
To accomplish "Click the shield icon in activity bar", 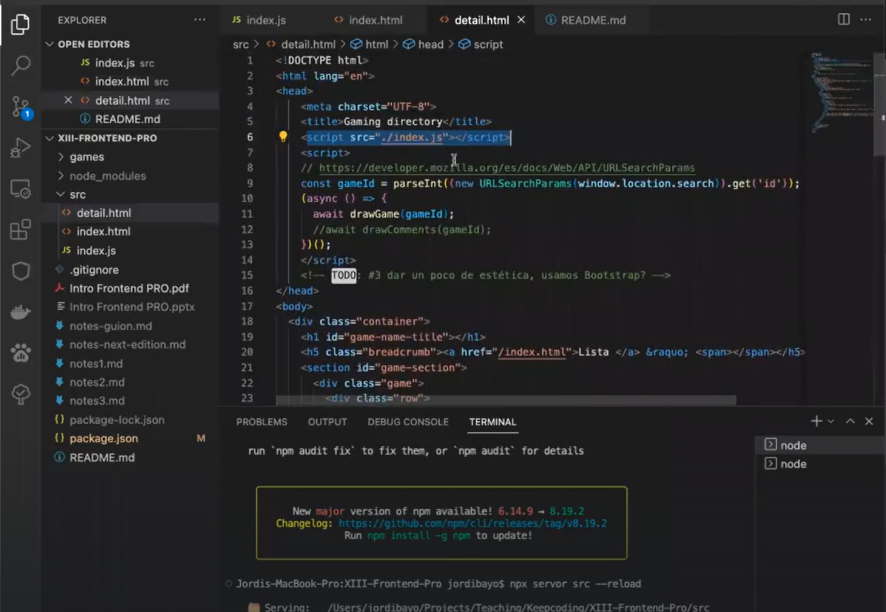I will point(20,271).
